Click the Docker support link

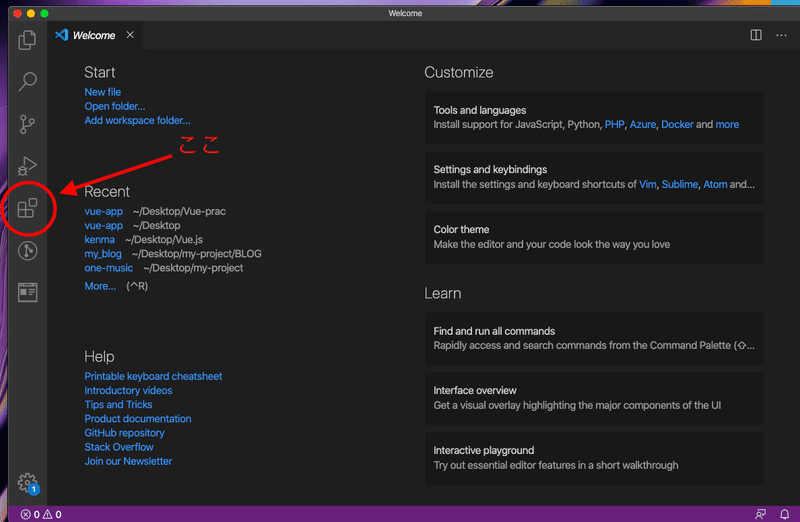tap(677, 125)
